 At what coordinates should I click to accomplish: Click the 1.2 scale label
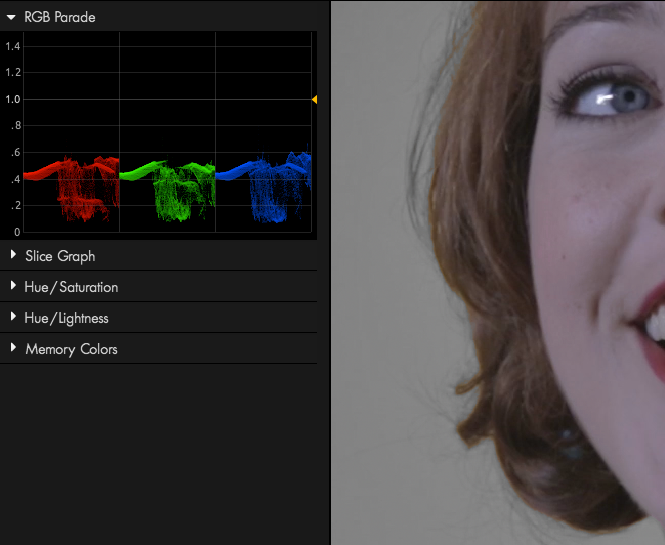pyautogui.click(x=13, y=73)
